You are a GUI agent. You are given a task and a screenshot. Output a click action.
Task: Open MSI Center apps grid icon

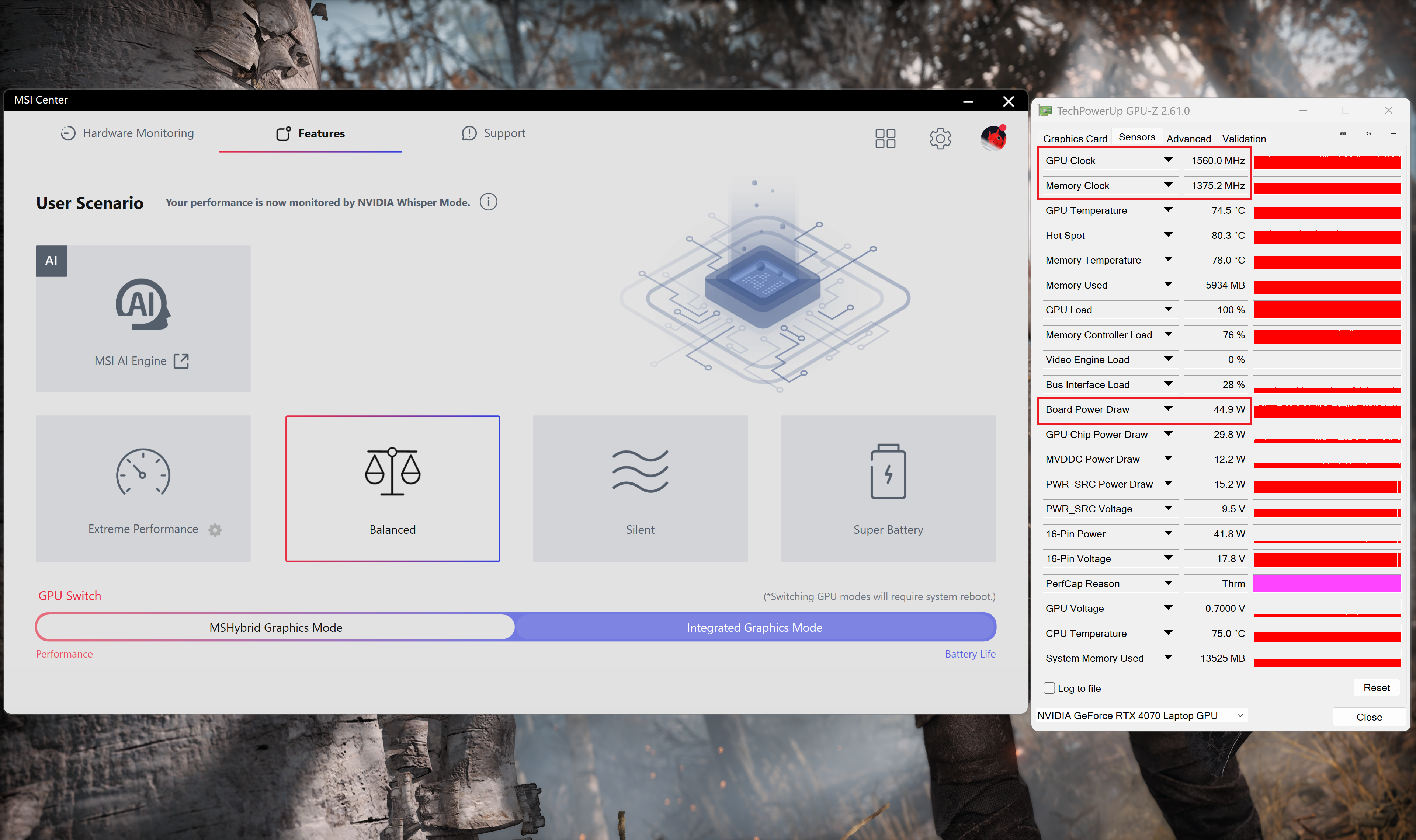coord(885,139)
